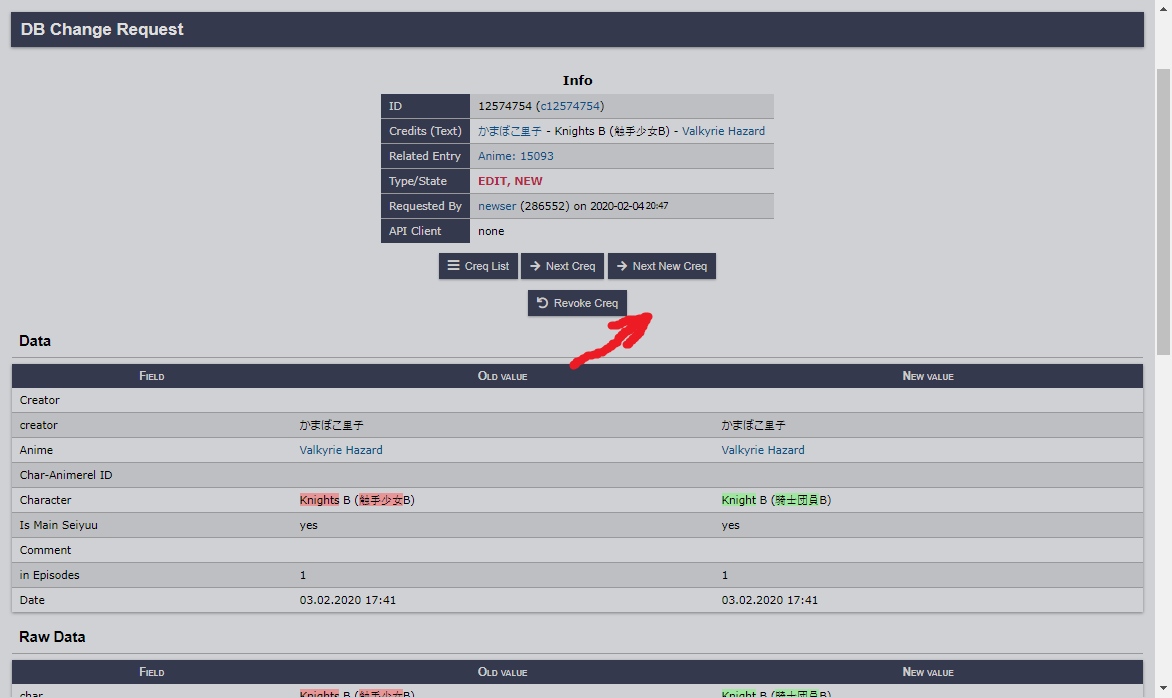Click the scrollbar up arrow
This screenshot has width=1172, height=698.
coord(1163,8)
